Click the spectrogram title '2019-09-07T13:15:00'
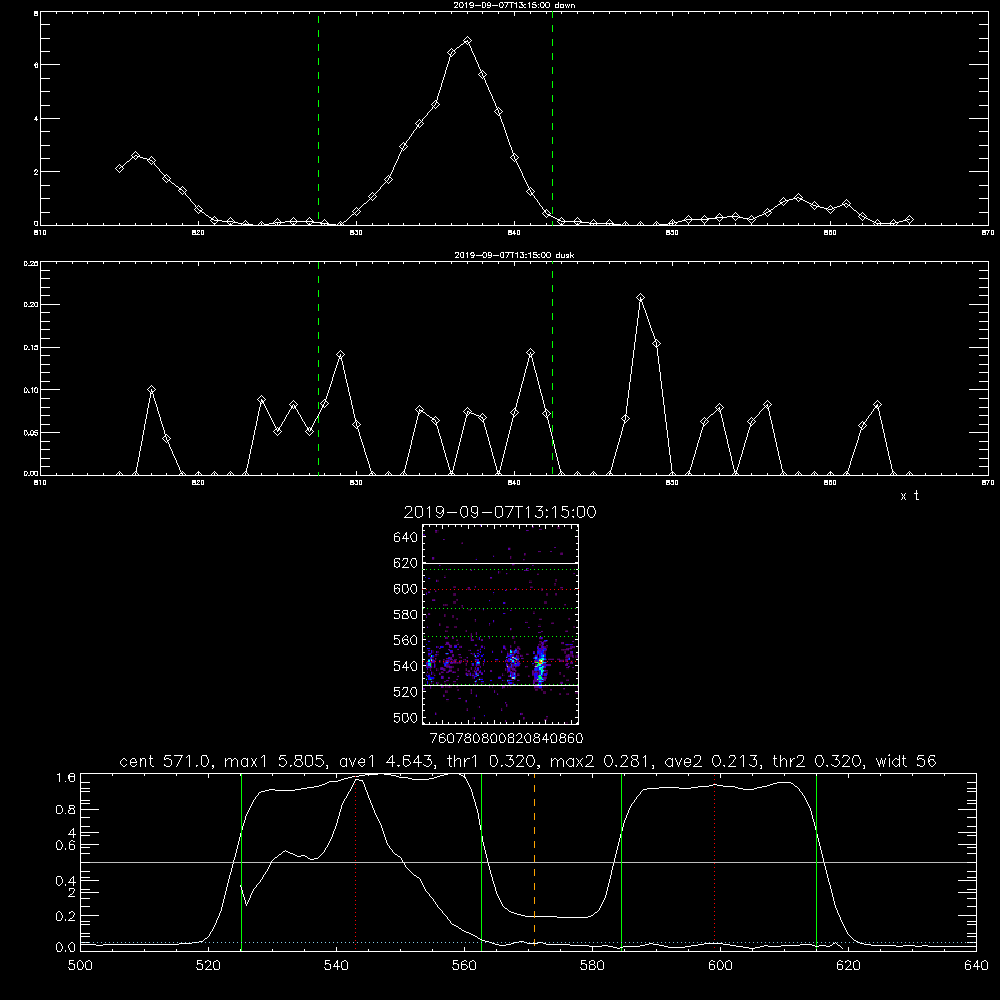This screenshot has height=1000, width=1000. 500,512
